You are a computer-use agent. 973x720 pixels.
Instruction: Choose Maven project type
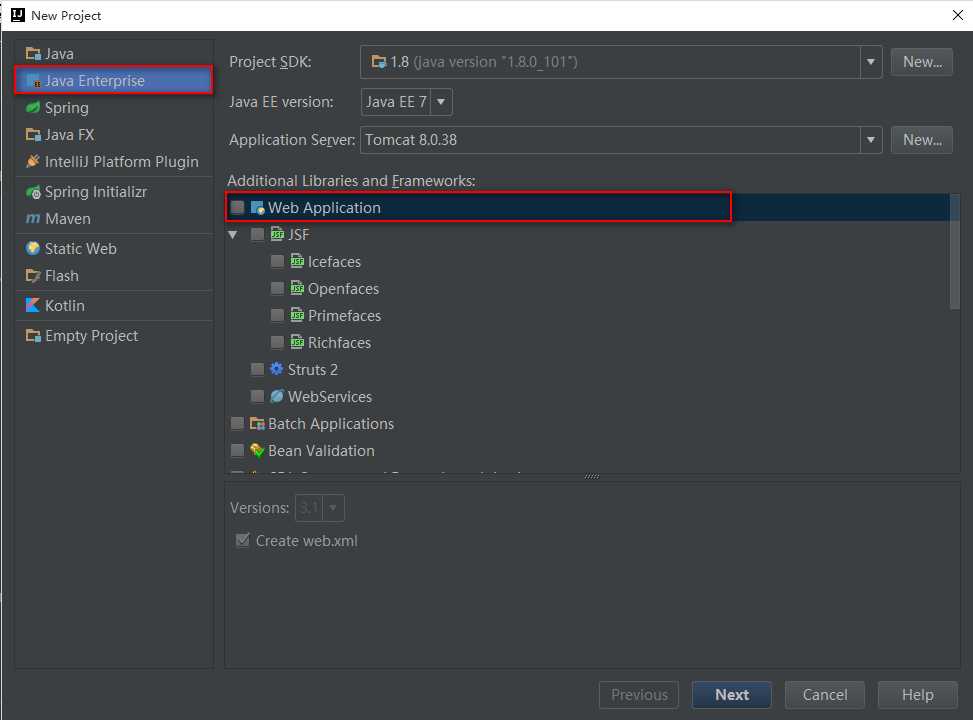coord(114,218)
